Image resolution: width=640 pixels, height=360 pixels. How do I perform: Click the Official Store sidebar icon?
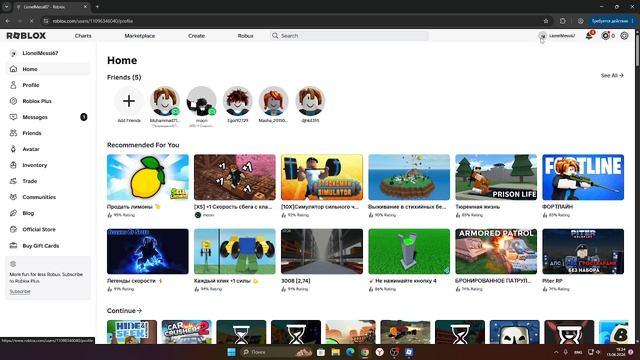(x=13, y=229)
